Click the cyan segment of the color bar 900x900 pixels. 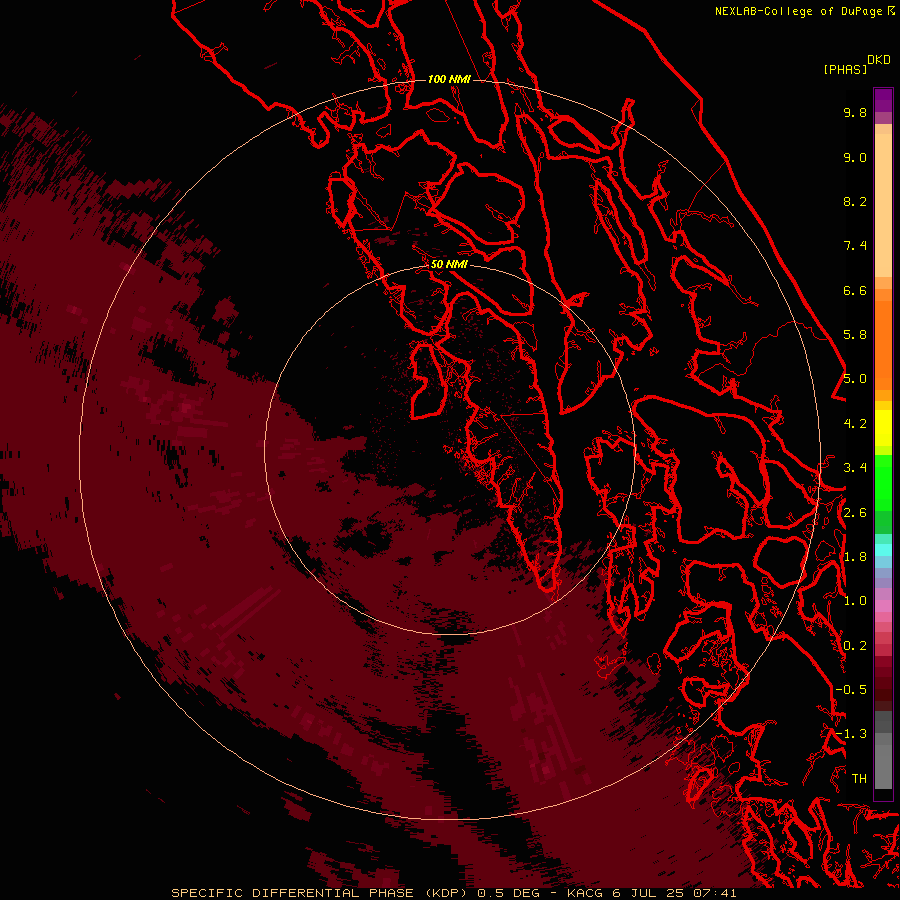(x=883, y=550)
